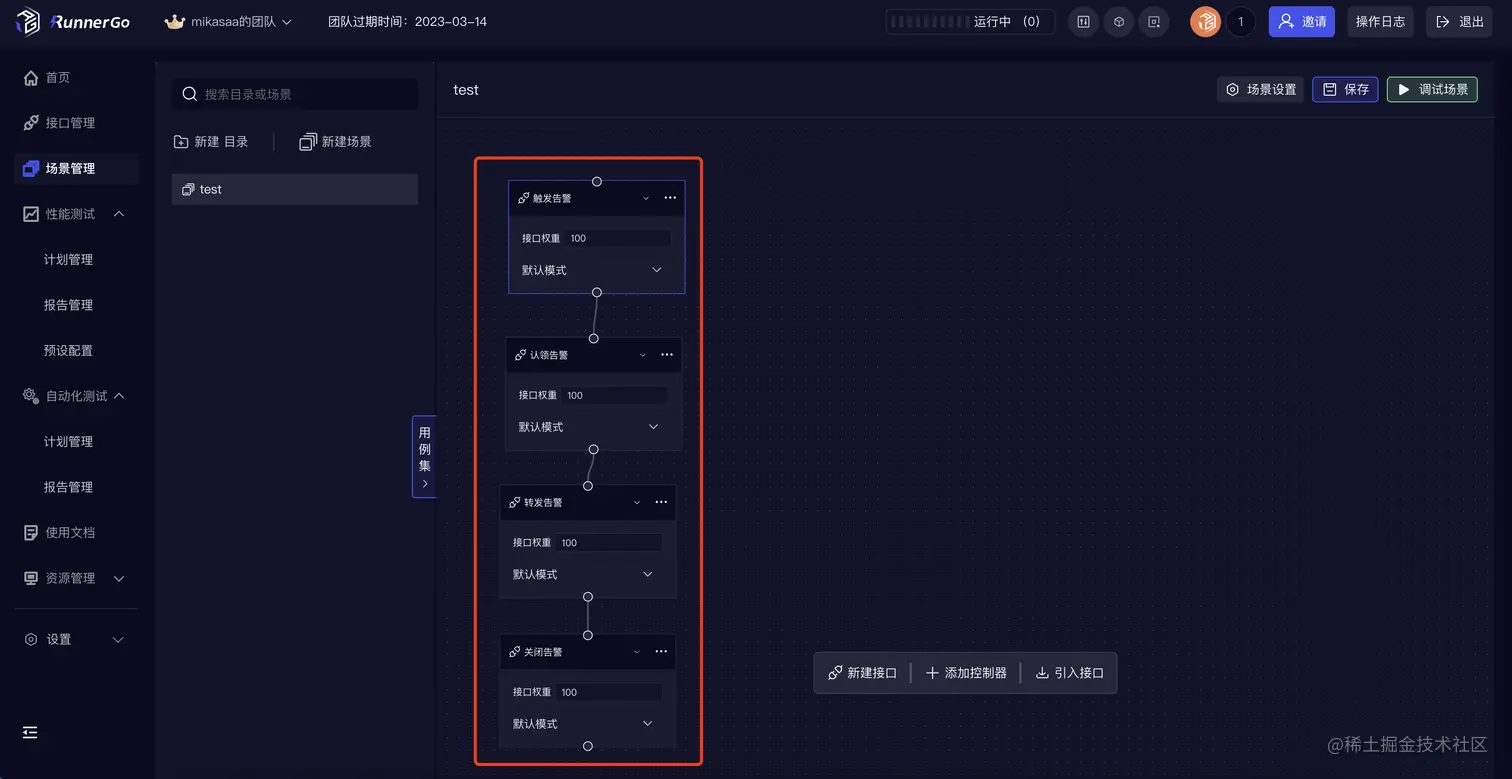Image resolution: width=1512 pixels, height=779 pixels.
Task: Collapse the 转发告警 node chevron
Action: click(x=637, y=502)
